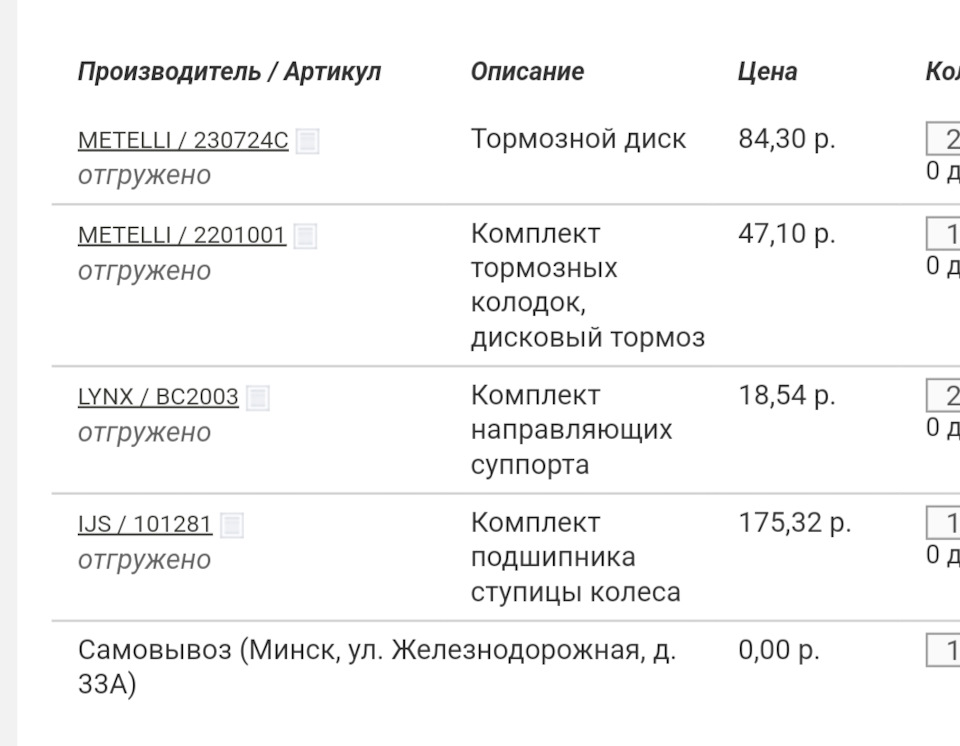
Task: Click the quantity field in the Самовывоз row
Action: click(944, 650)
